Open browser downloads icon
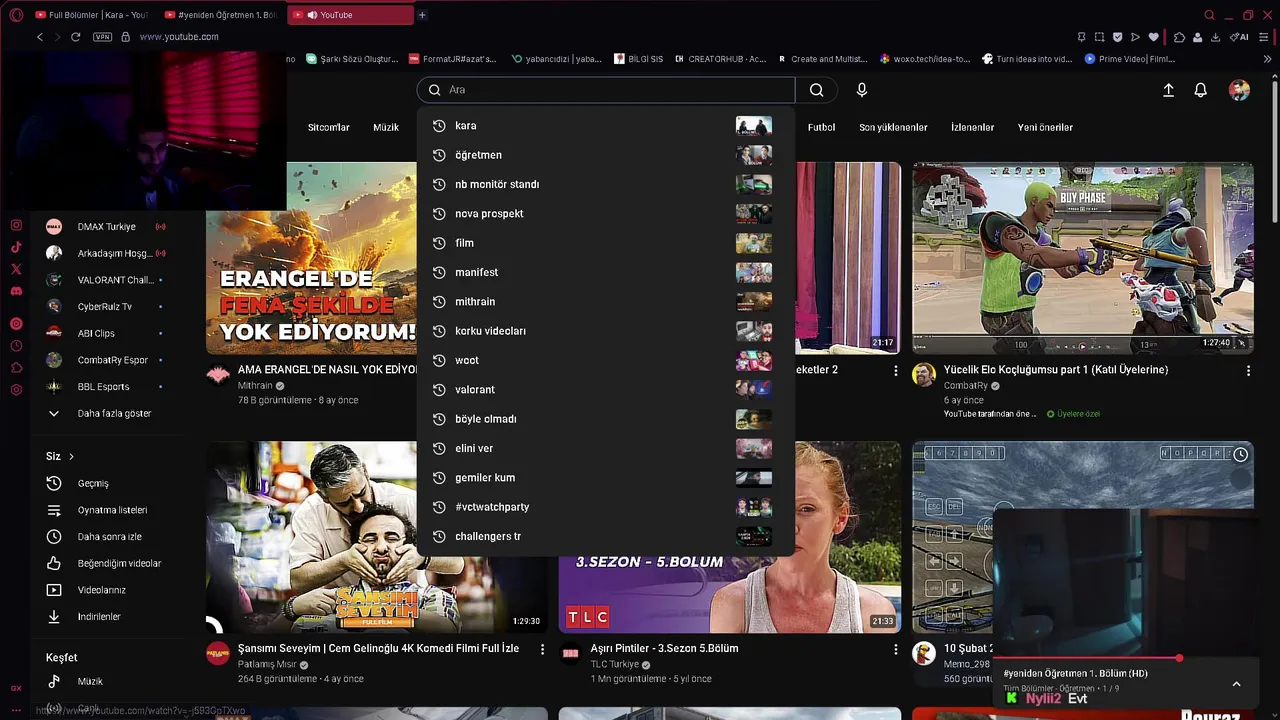The width and height of the screenshot is (1280, 720). (x=1215, y=37)
